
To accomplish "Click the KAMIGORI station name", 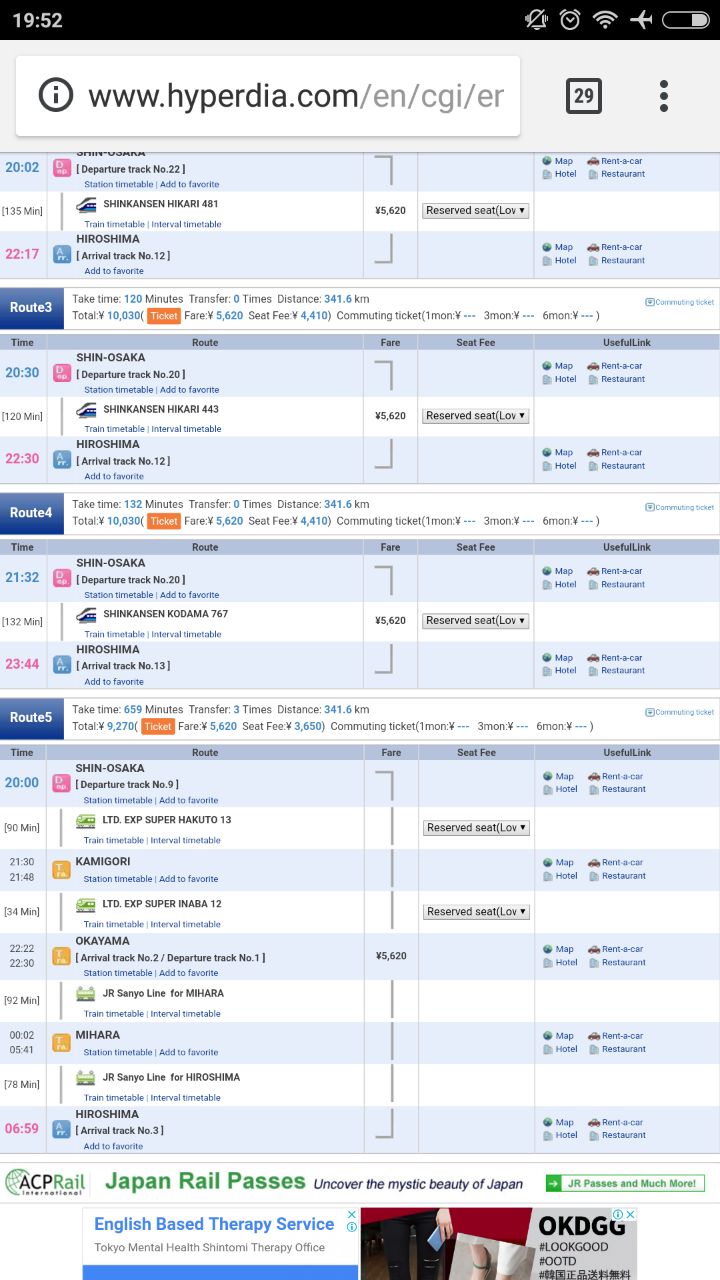I will point(103,861).
